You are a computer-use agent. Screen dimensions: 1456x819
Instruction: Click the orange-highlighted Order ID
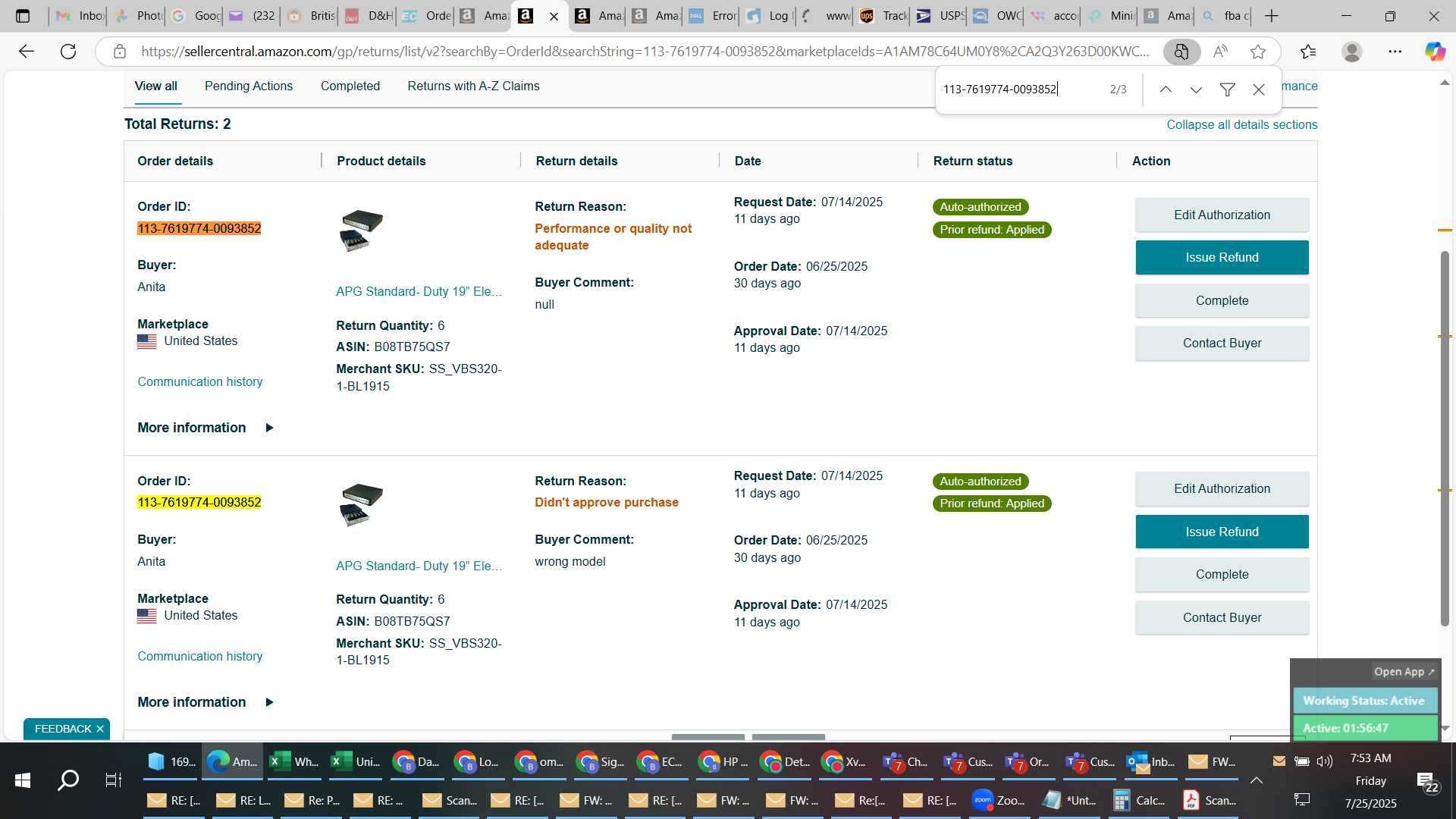[199, 229]
